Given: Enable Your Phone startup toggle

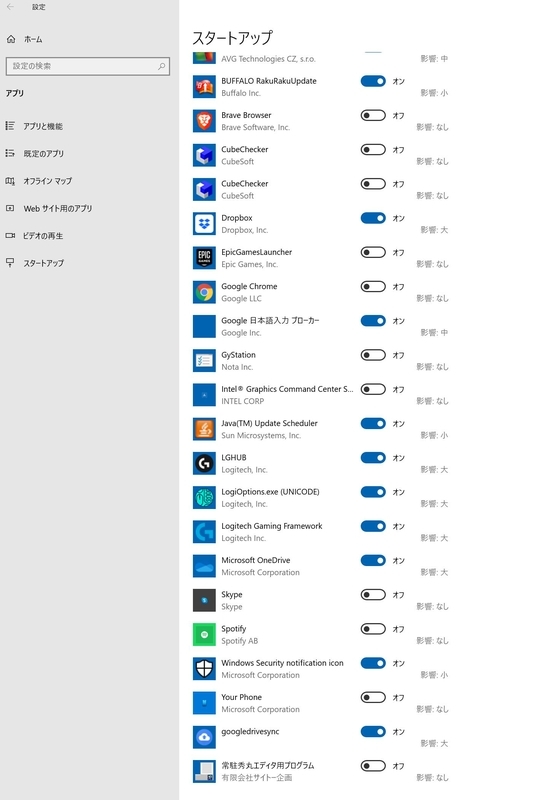Looking at the screenshot, I should tap(373, 697).
